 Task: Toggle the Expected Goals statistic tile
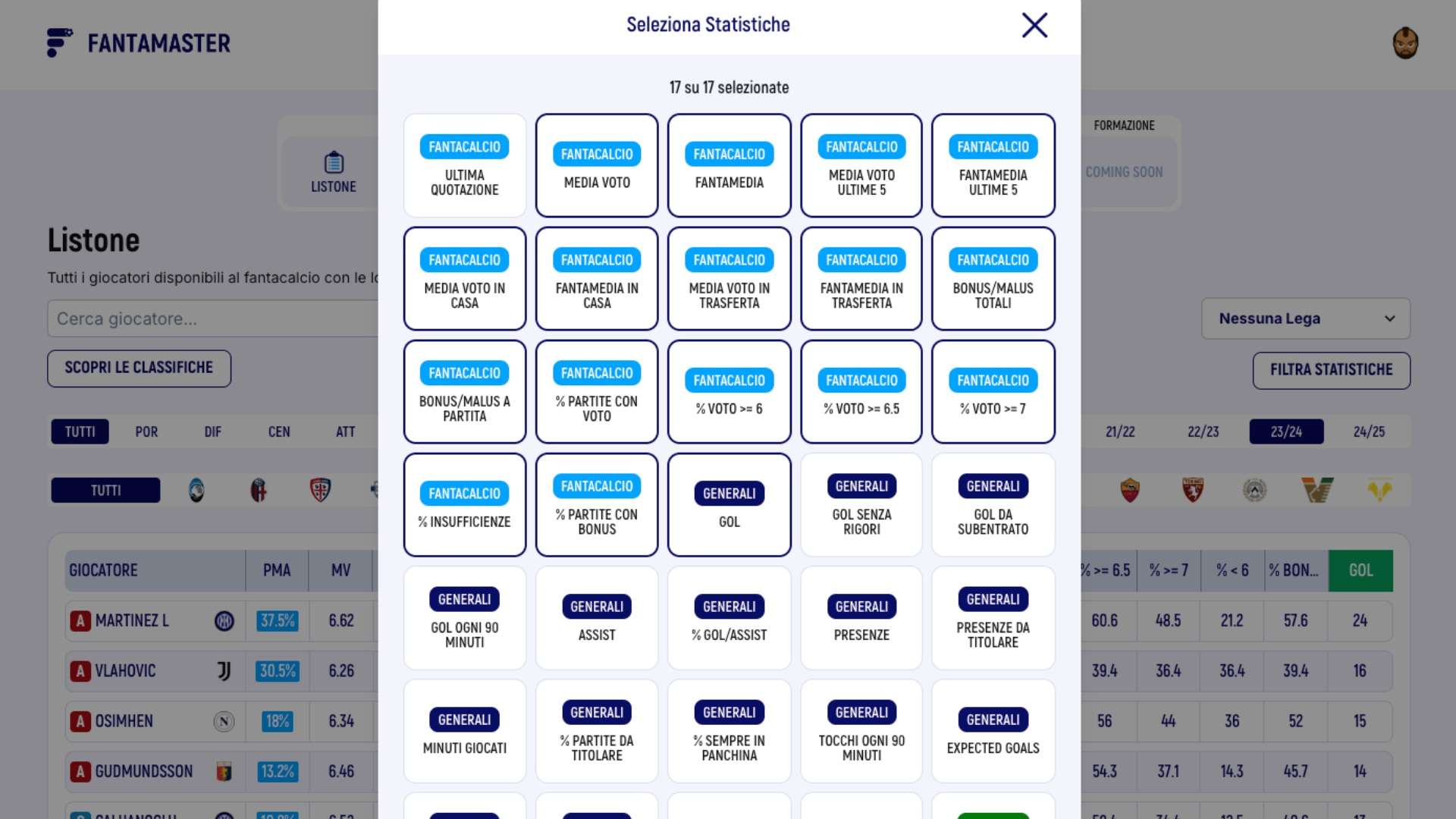pyautogui.click(x=993, y=732)
